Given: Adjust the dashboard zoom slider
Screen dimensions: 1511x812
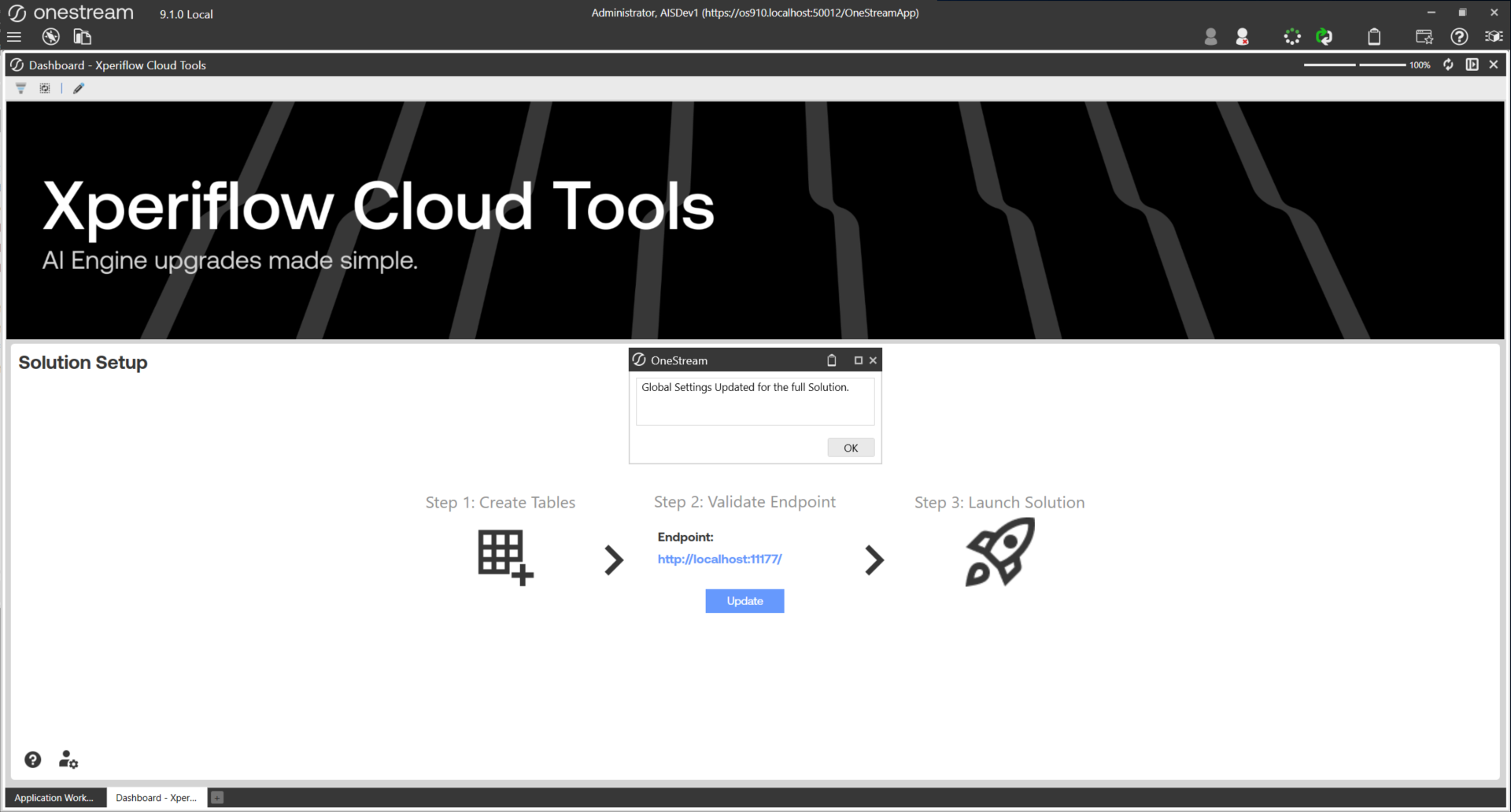Looking at the screenshot, I should click(x=1357, y=65).
